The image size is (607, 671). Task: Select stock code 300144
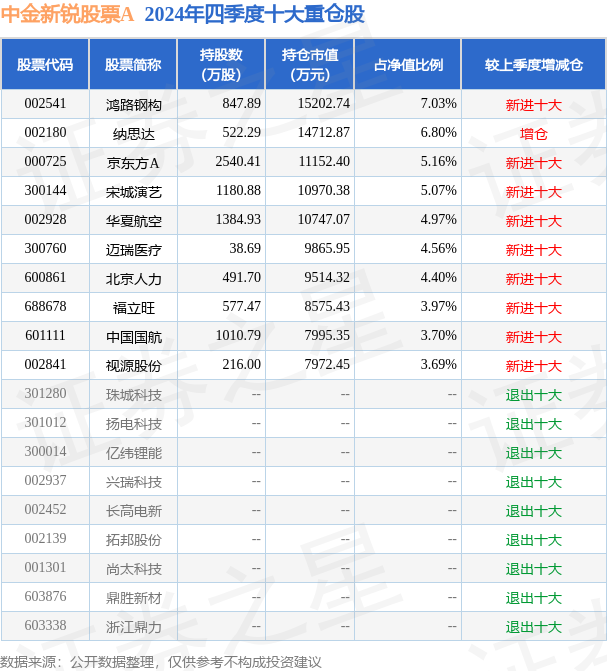pyautogui.click(x=45, y=190)
